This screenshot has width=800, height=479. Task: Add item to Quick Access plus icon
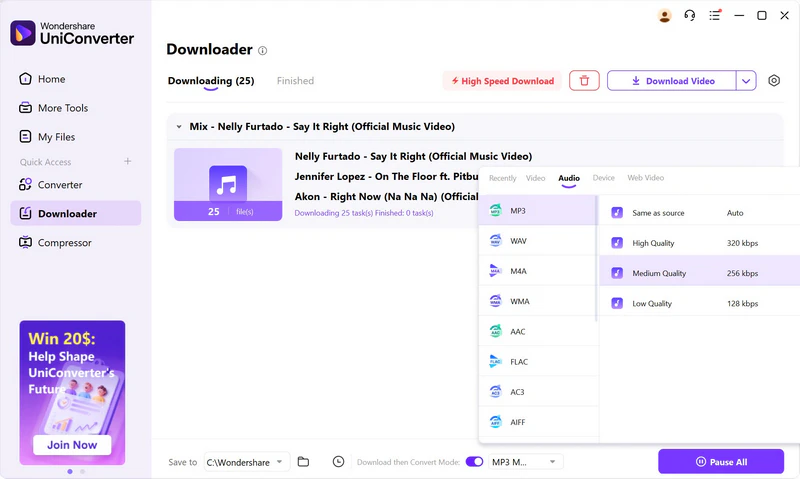tap(127, 162)
